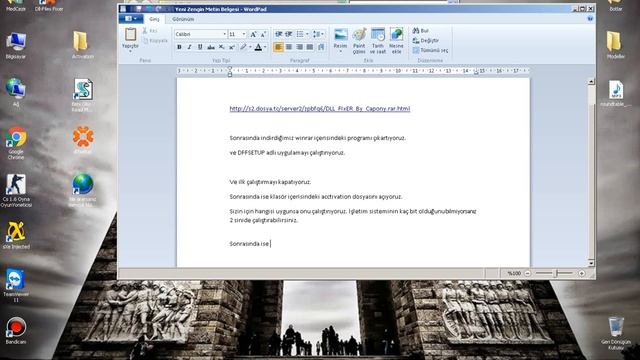
Task: Toggle bold formatting
Action: coord(179,47)
